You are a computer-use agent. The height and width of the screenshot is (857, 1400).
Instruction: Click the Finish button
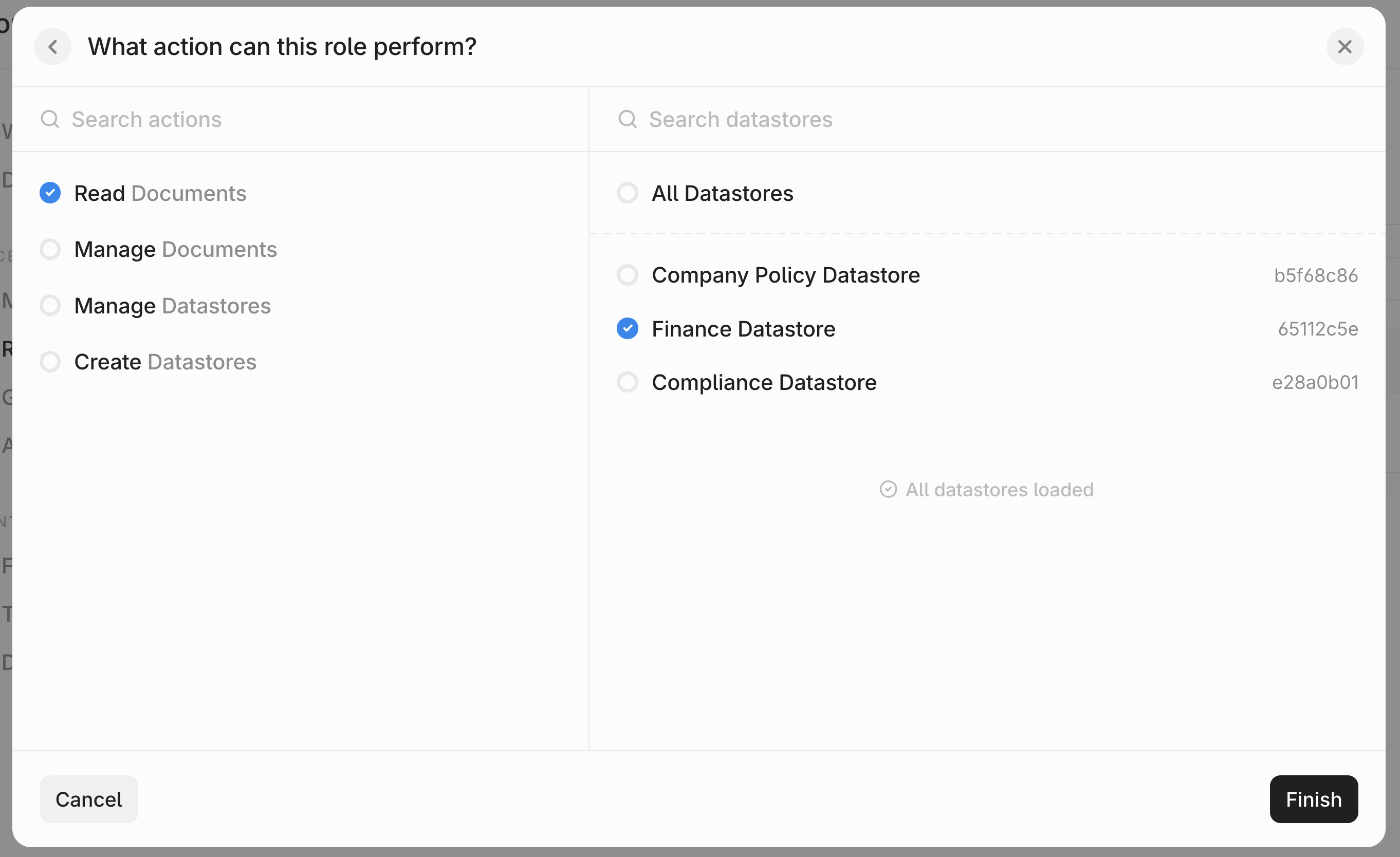point(1313,799)
